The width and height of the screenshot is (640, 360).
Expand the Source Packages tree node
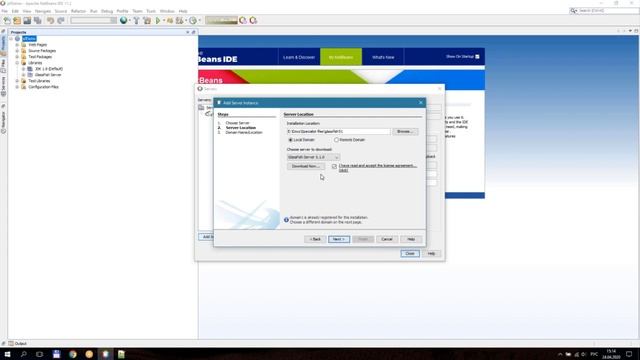[x=17, y=51]
